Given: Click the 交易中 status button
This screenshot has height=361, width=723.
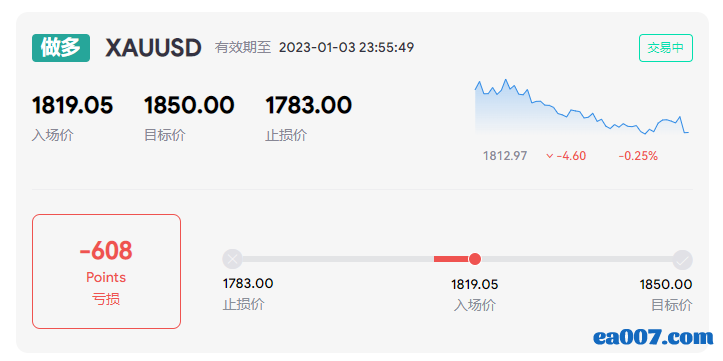Looking at the screenshot, I should point(665,48).
